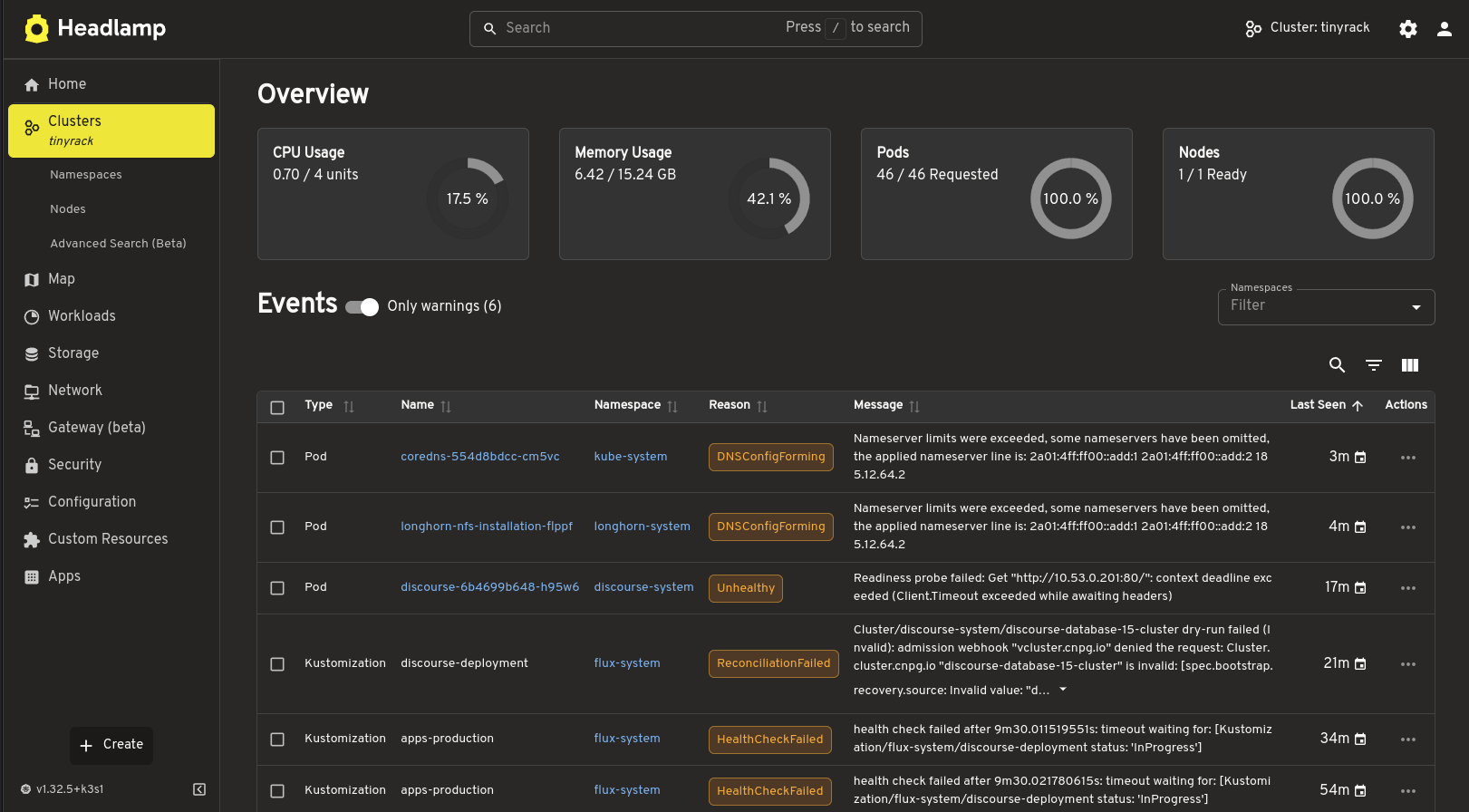Collapse the sidebar with the bottom icon
Screen dimensions: 1469x812
pos(199,789)
